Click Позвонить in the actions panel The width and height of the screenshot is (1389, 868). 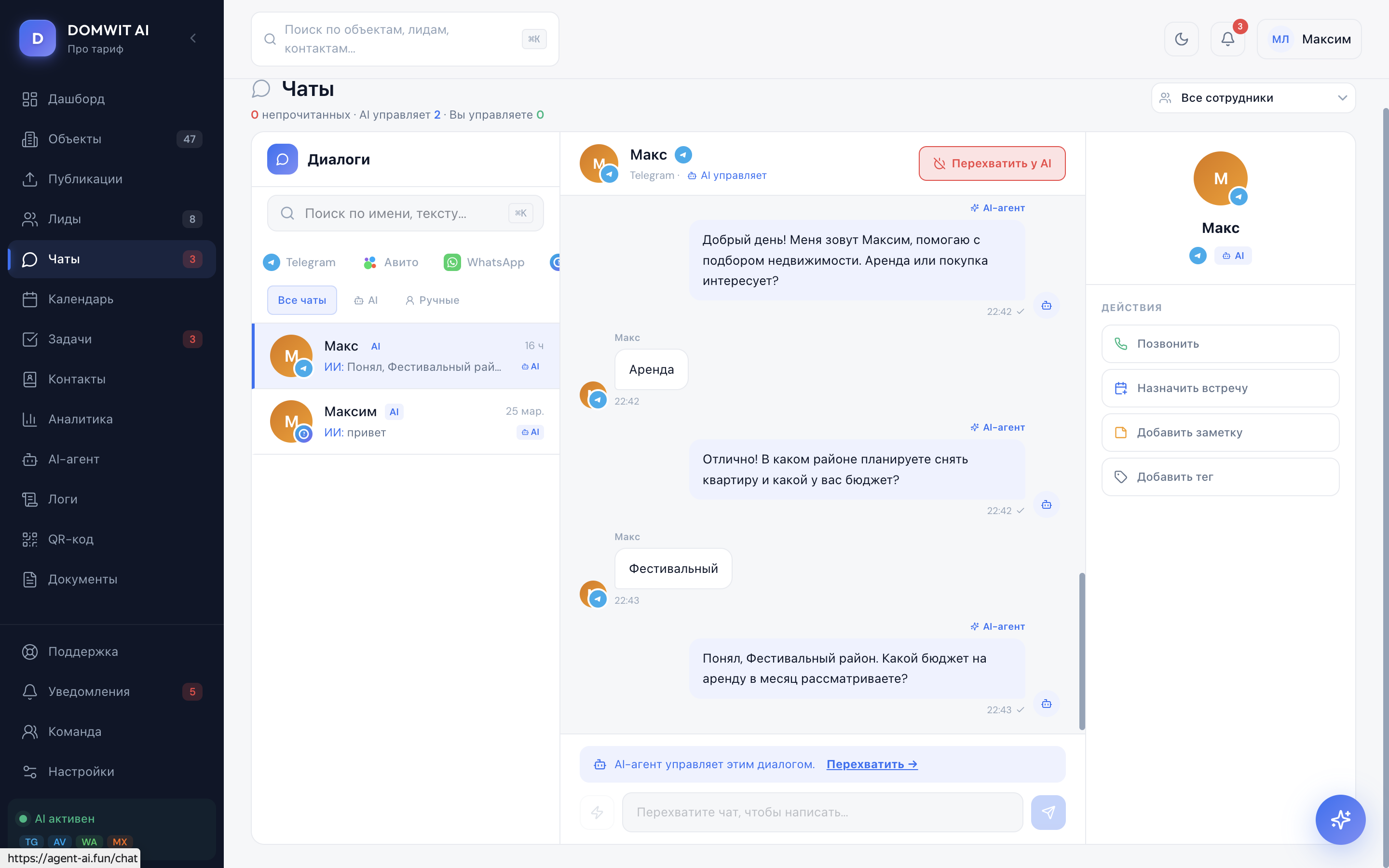click(1220, 343)
